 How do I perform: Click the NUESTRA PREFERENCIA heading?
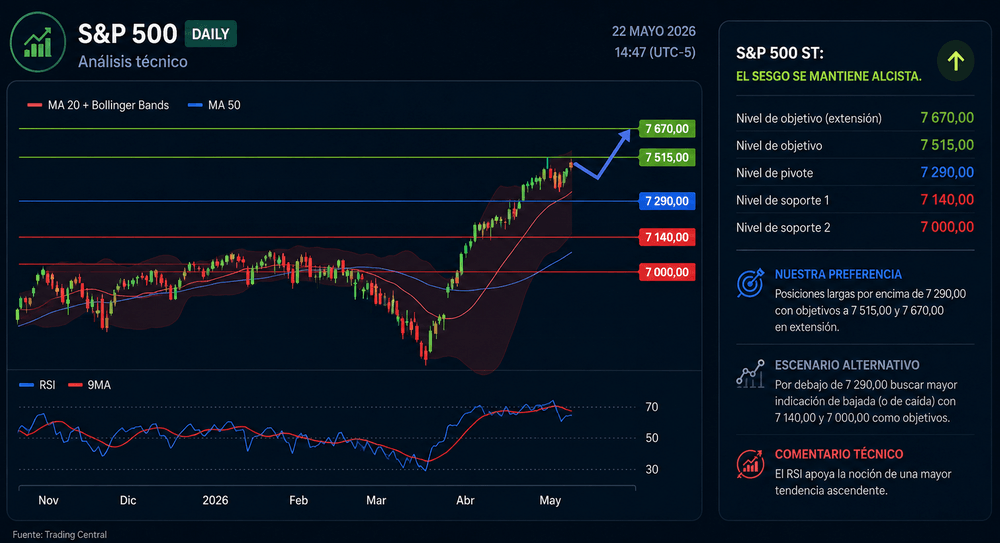point(838,274)
